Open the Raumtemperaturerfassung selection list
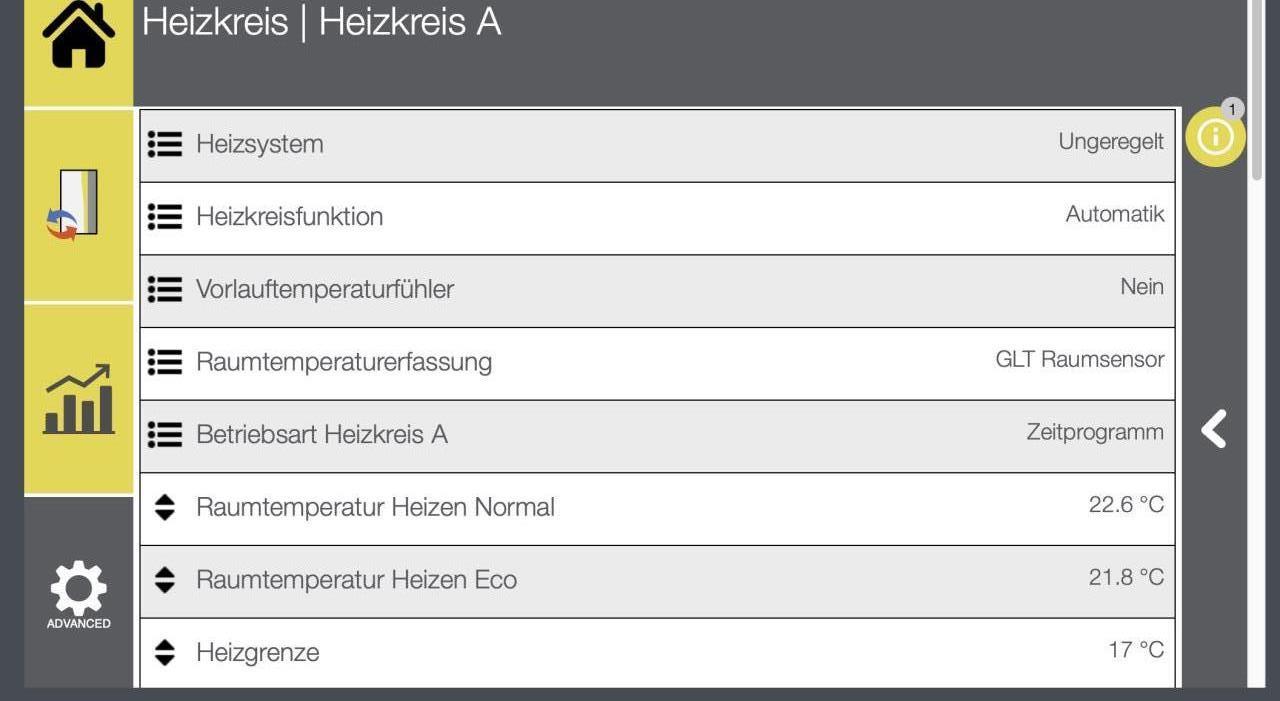The image size is (1280, 701). [165, 362]
